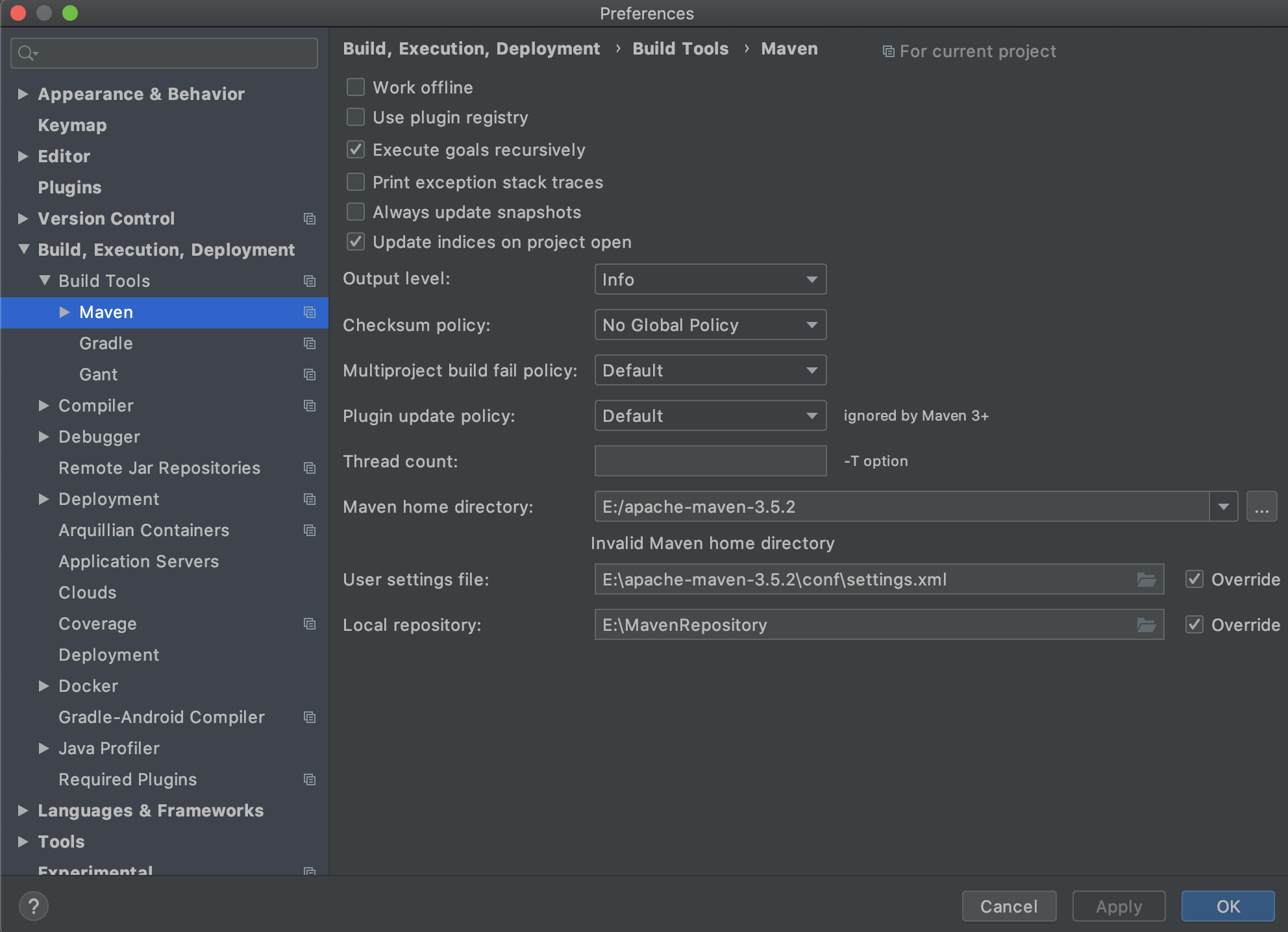Image resolution: width=1288 pixels, height=932 pixels.
Task: Click project-level icon beside Gradle
Action: click(310, 343)
